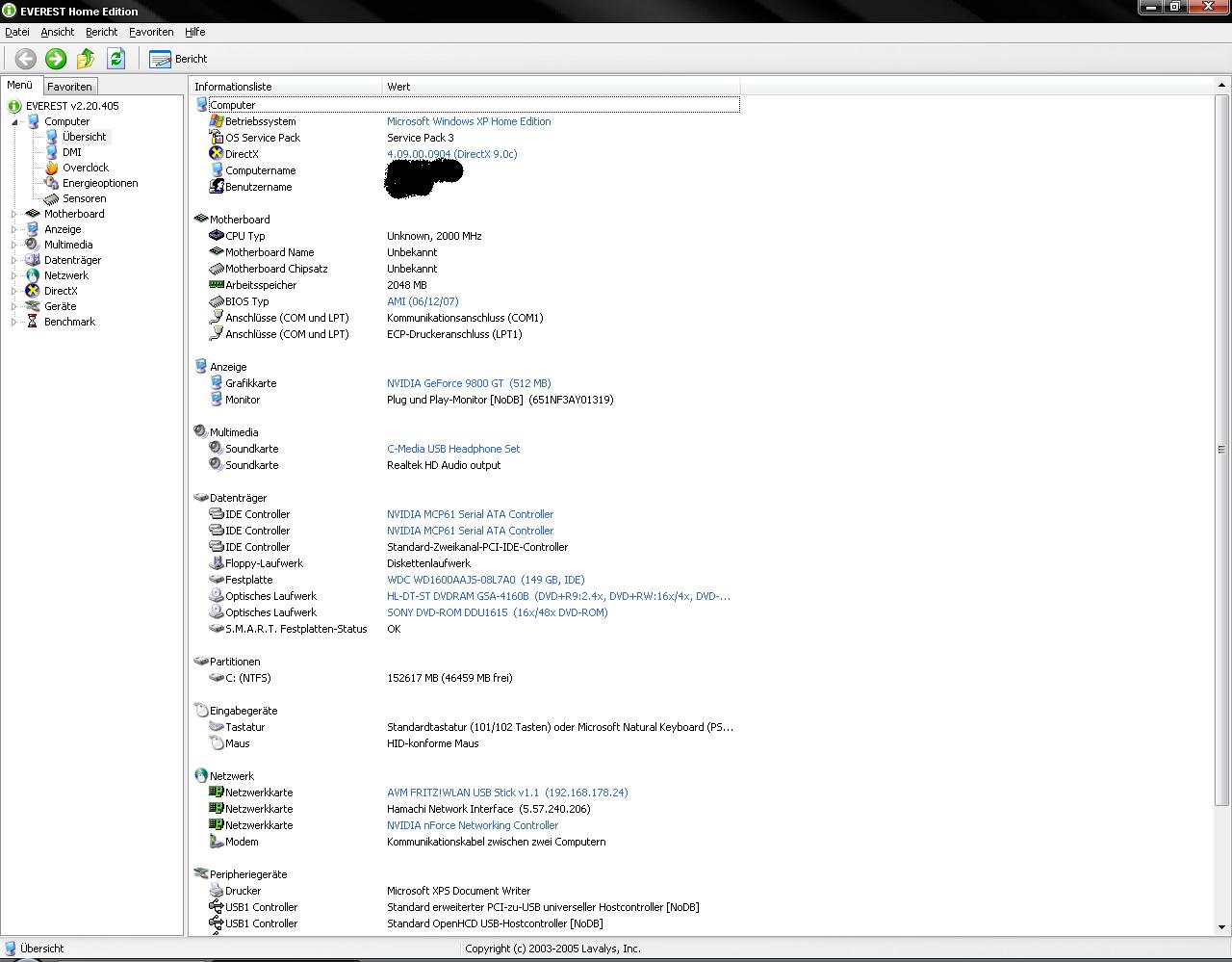The width and height of the screenshot is (1232, 962).
Task: Click the Grafikkarte row icon
Action: 217,383
